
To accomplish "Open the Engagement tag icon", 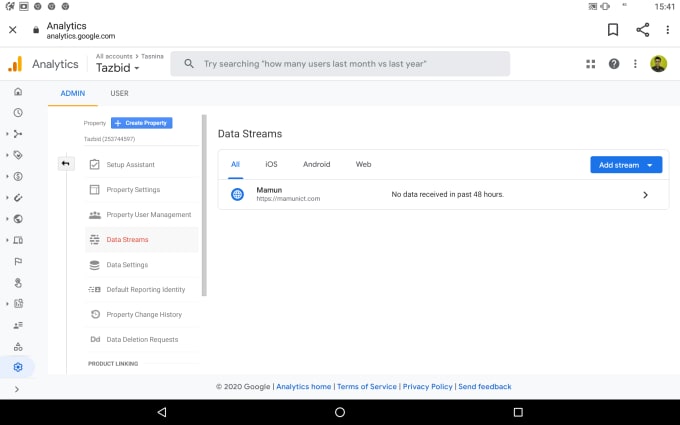I will (x=18, y=155).
